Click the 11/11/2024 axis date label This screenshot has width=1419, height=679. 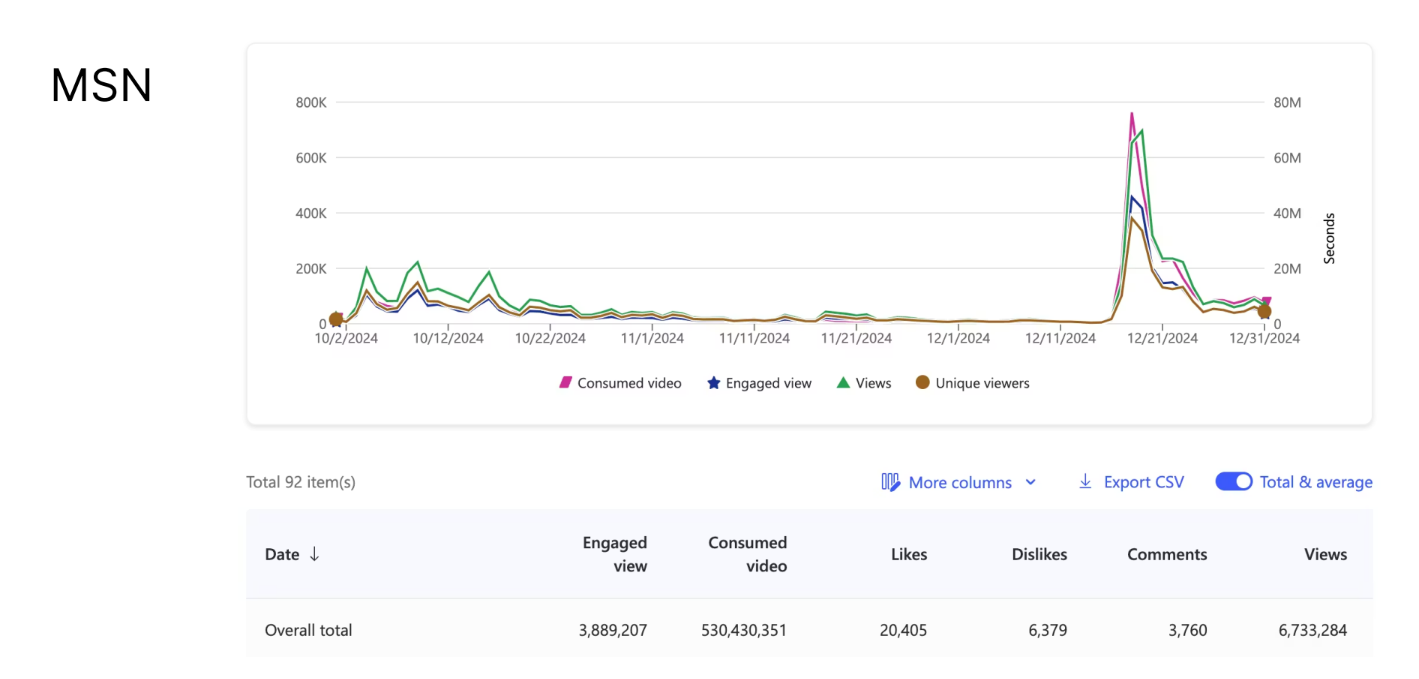(x=754, y=338)
